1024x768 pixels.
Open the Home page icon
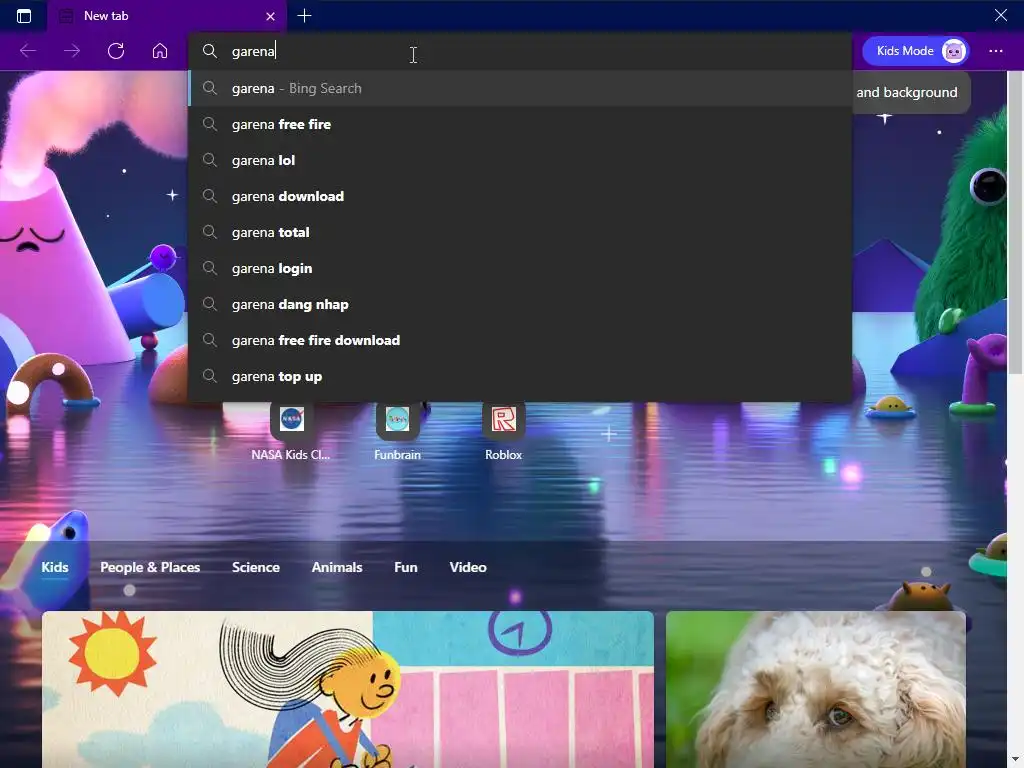click(x=160, y=51)
